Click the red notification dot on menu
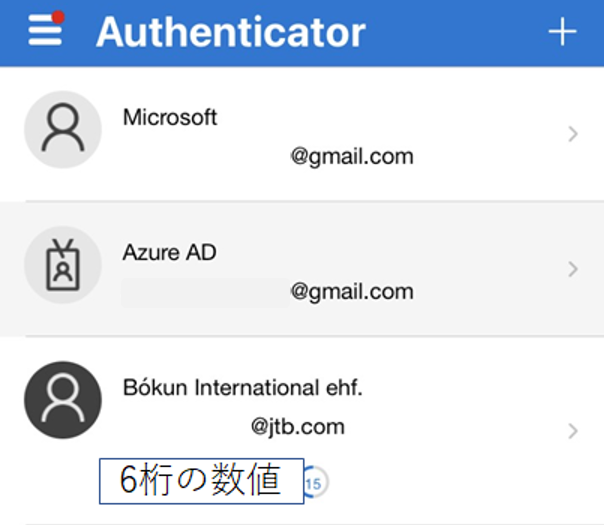 point(58,17)
